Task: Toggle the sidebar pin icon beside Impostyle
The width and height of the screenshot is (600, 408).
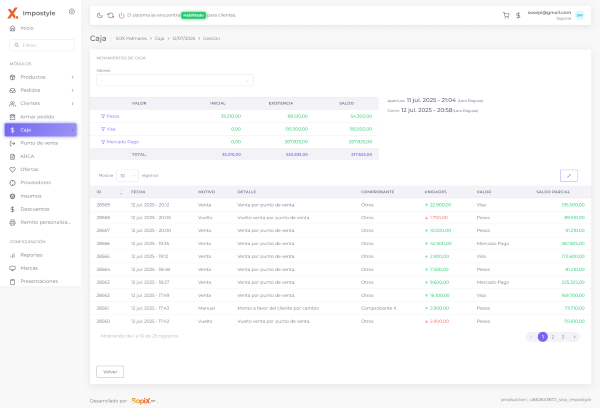Action: [72, 11]
